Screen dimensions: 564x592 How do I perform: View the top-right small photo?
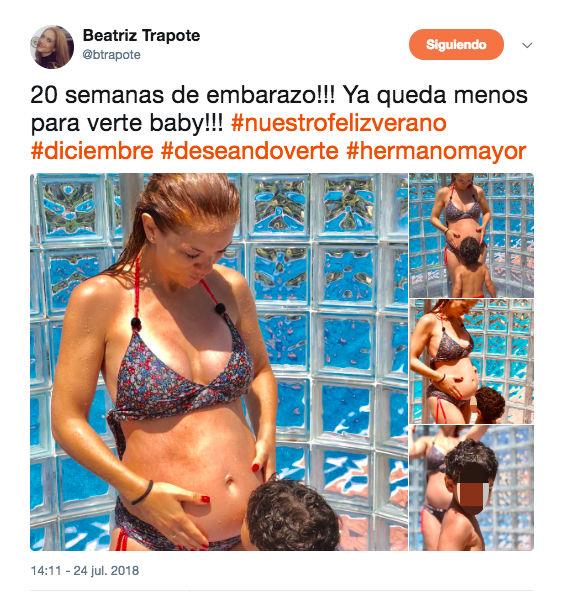tap(472, 235)
